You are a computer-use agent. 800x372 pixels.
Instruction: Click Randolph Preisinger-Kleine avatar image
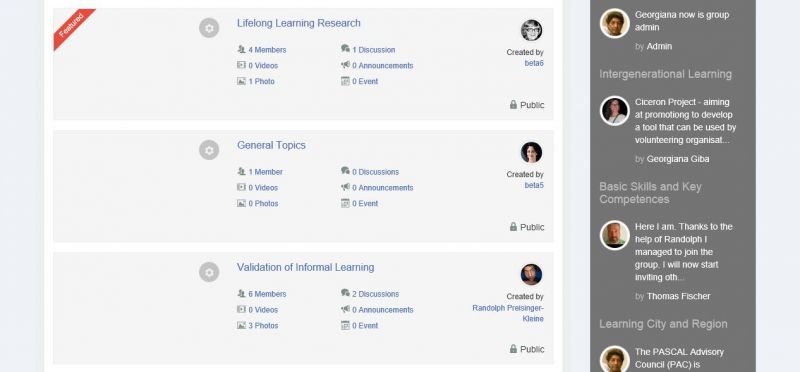coord(531,274)
